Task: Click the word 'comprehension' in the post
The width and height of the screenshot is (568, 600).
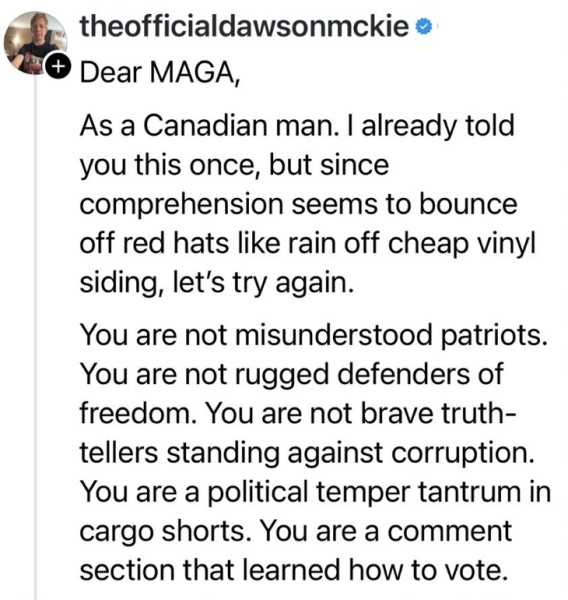Action: (181, 205)
